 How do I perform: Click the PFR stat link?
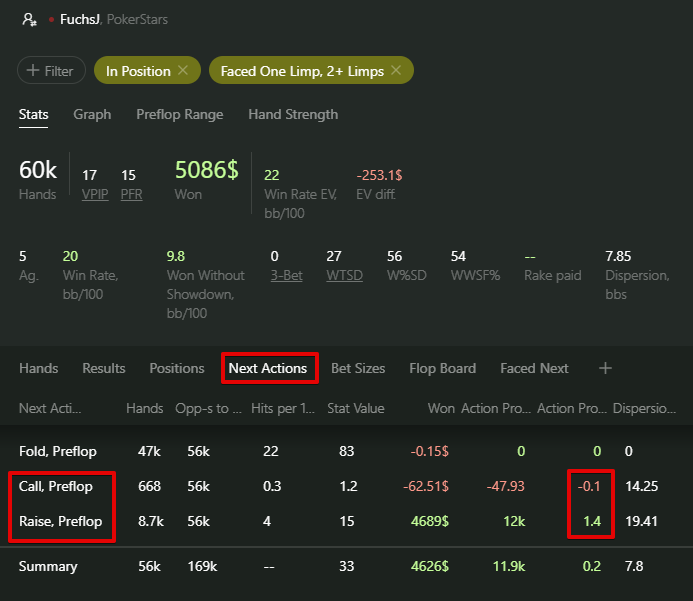tap(131, 194)
